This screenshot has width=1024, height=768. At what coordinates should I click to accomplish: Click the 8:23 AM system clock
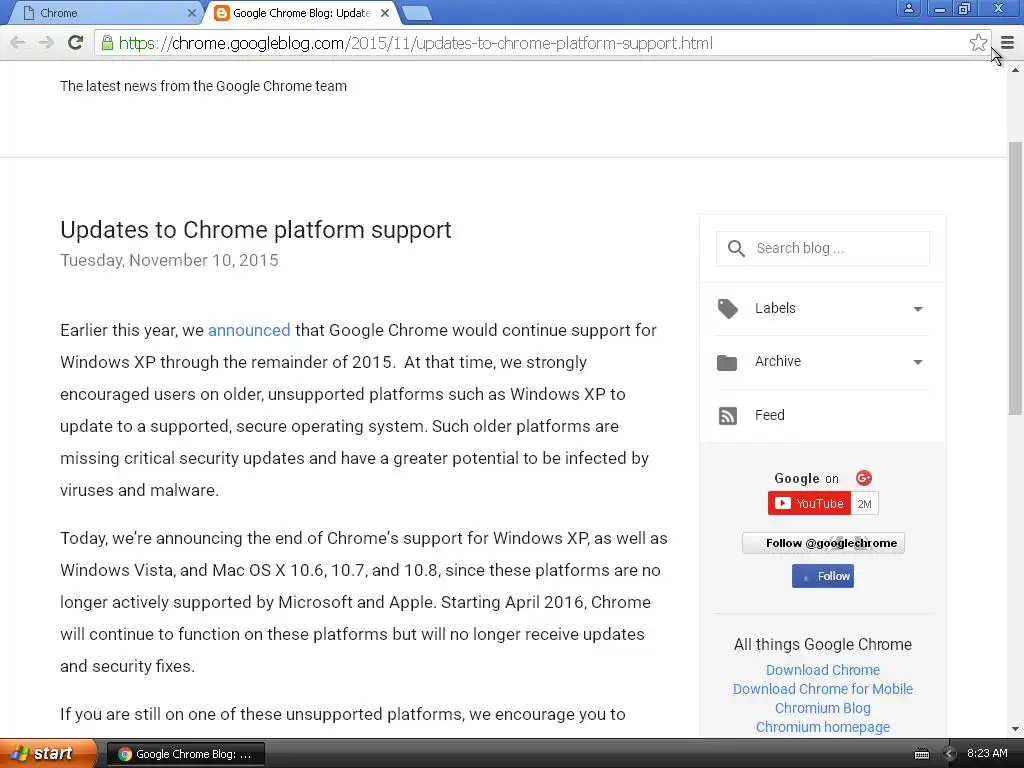click(987, 754)
